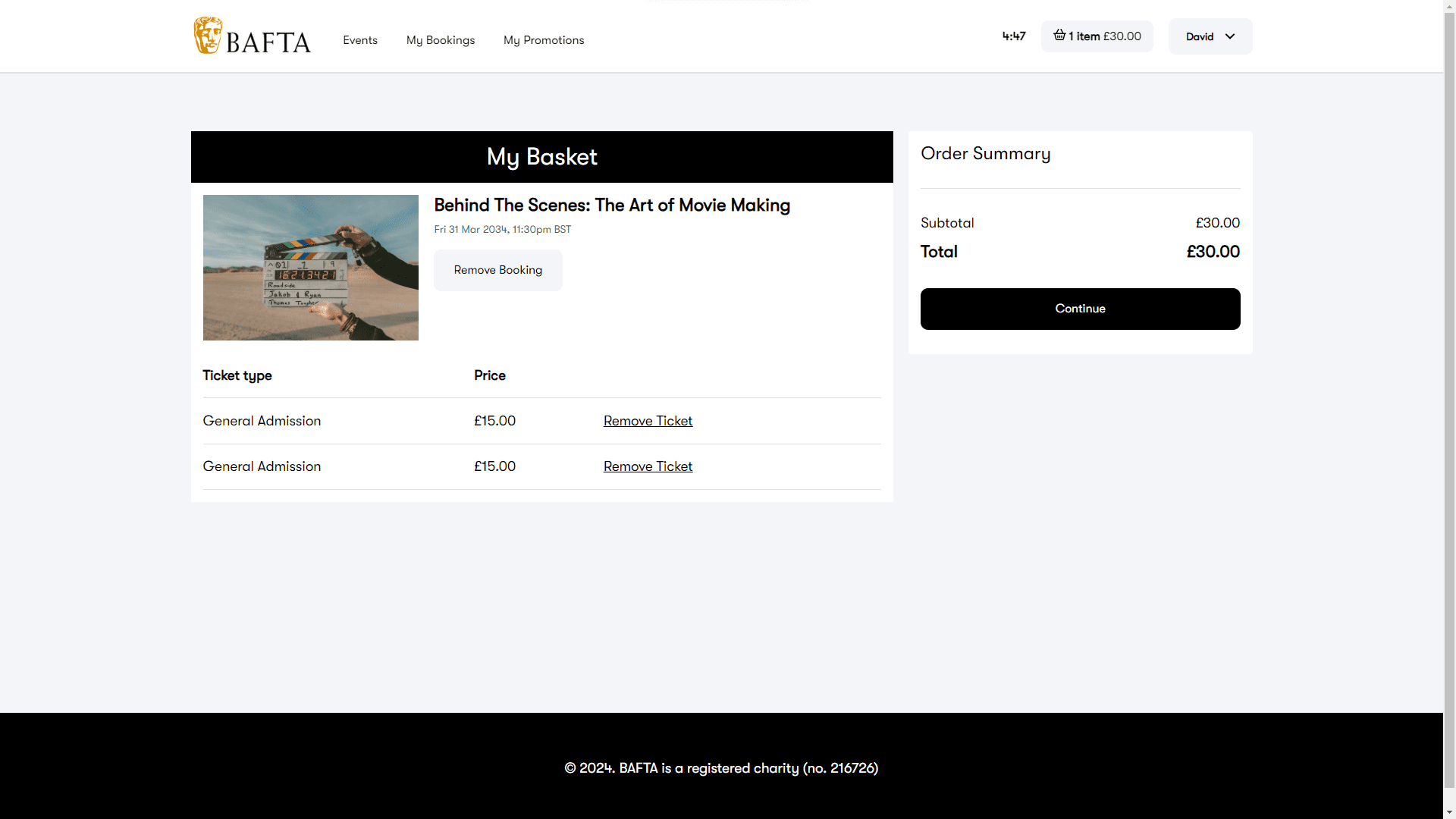Viewport: 1456px width, 819px height.
Task: Go to My Bookings
Action: (x=441, y=40)
